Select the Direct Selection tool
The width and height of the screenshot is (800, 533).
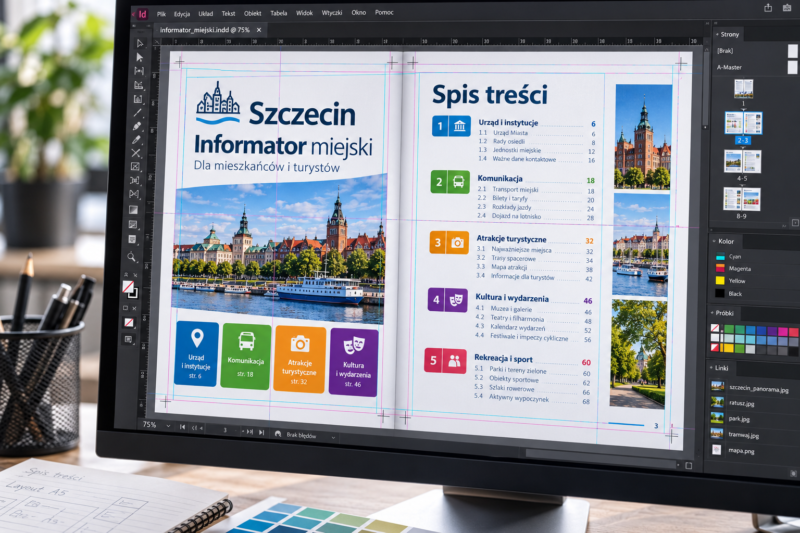139,57
